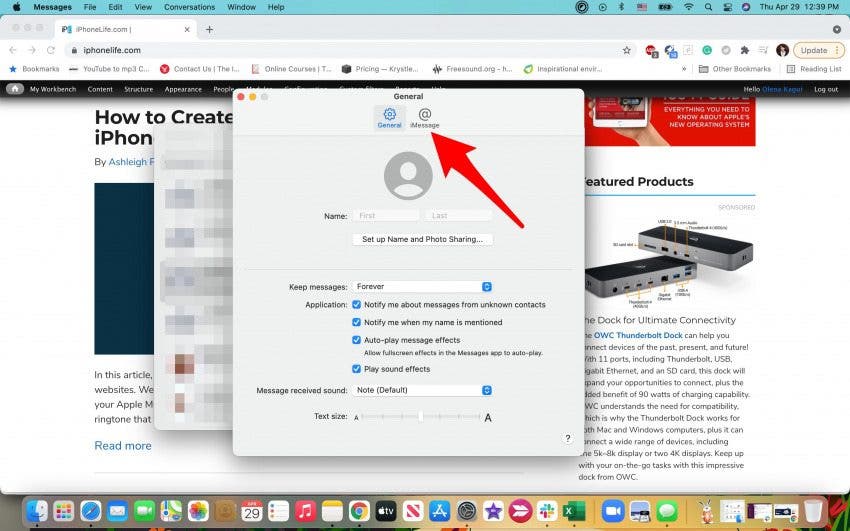Open the Apple menu
This screenshot has width=850, height=531.
coord(16,7)
